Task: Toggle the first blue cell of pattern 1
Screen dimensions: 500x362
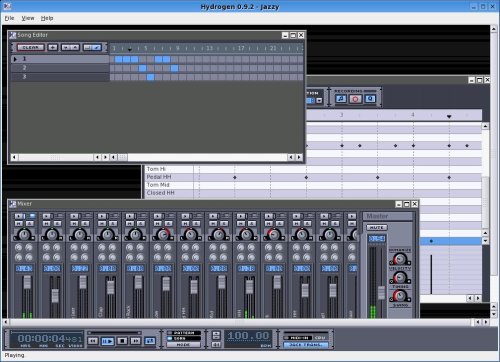Action: (118, 59)
